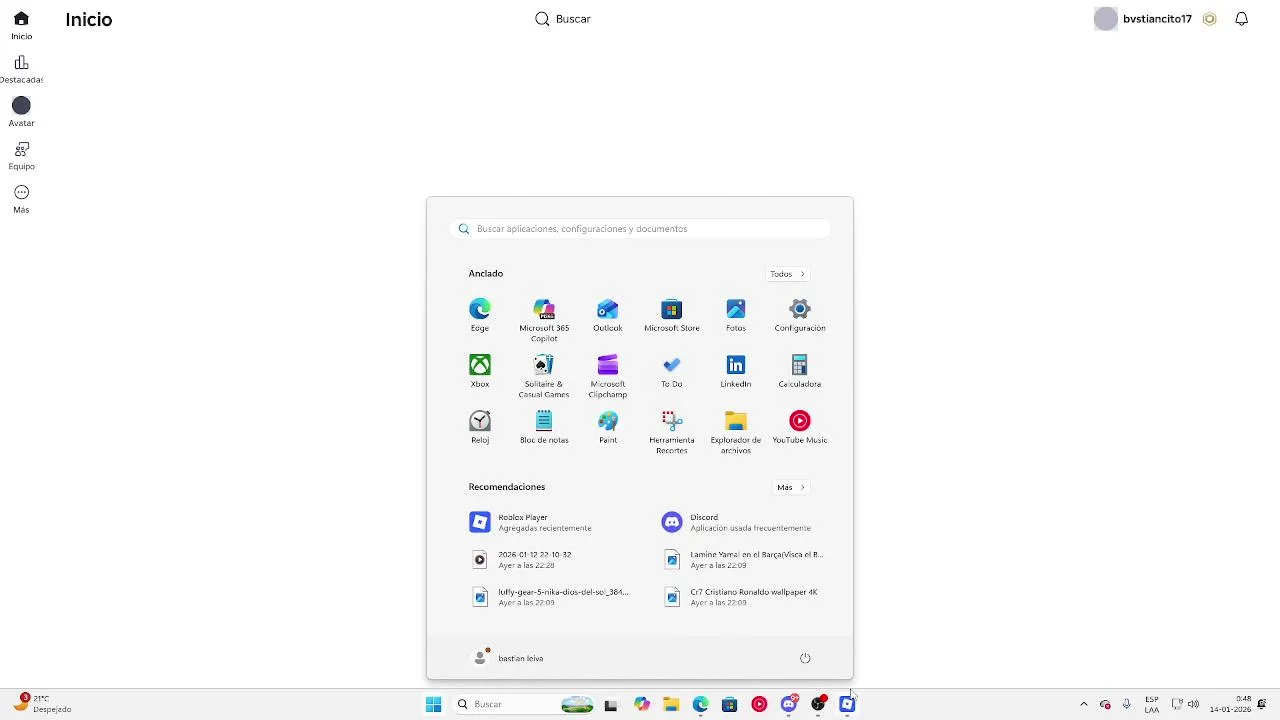Open the To Do app
1280x720 pixels.
click(x=672, y=371)
